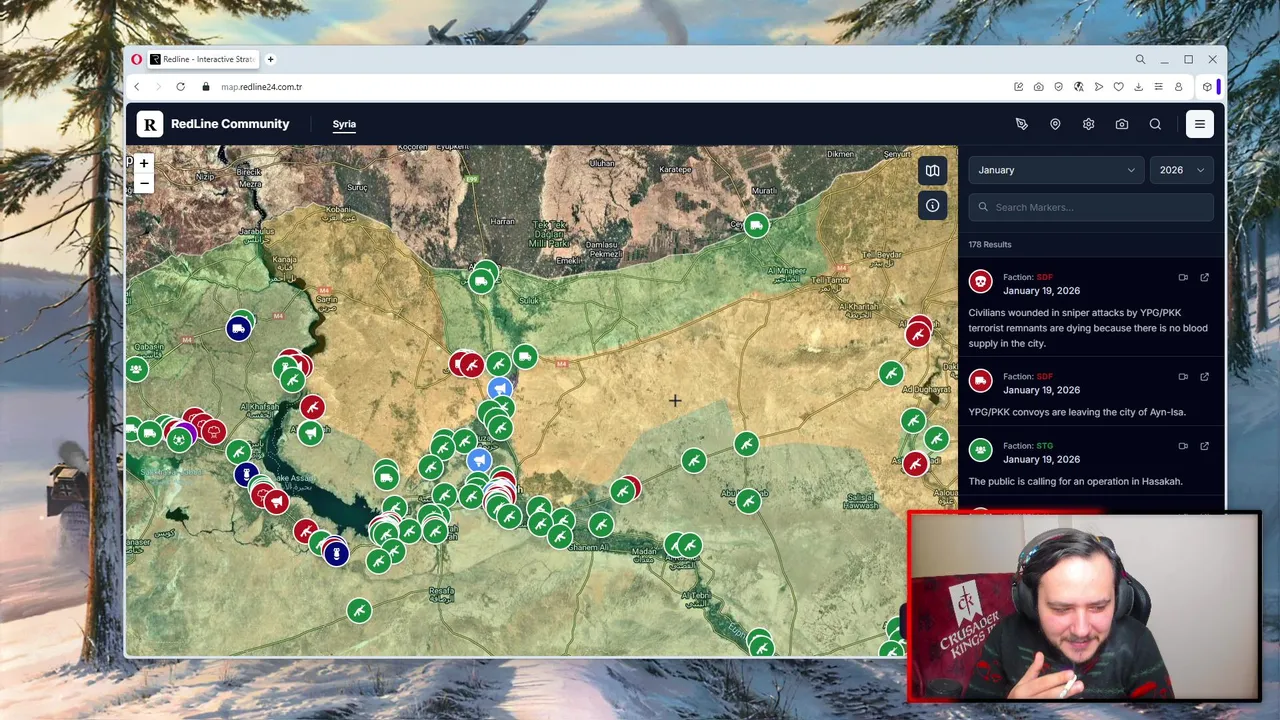This screenshot has height=720, width=1280.
Task: Zoom in on the map
Action: (x=144, y=163)
